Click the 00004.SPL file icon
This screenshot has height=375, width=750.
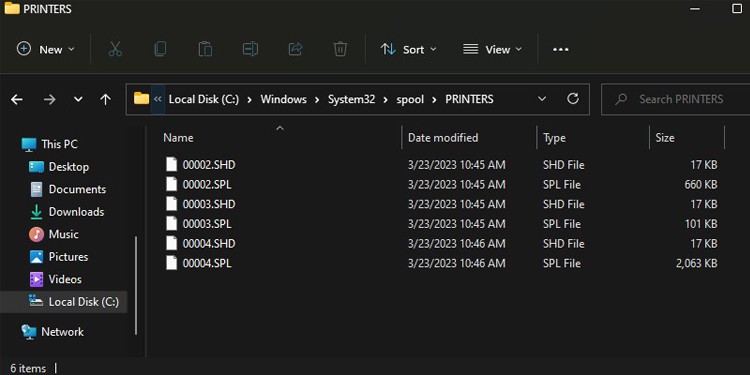pos(172,263)
